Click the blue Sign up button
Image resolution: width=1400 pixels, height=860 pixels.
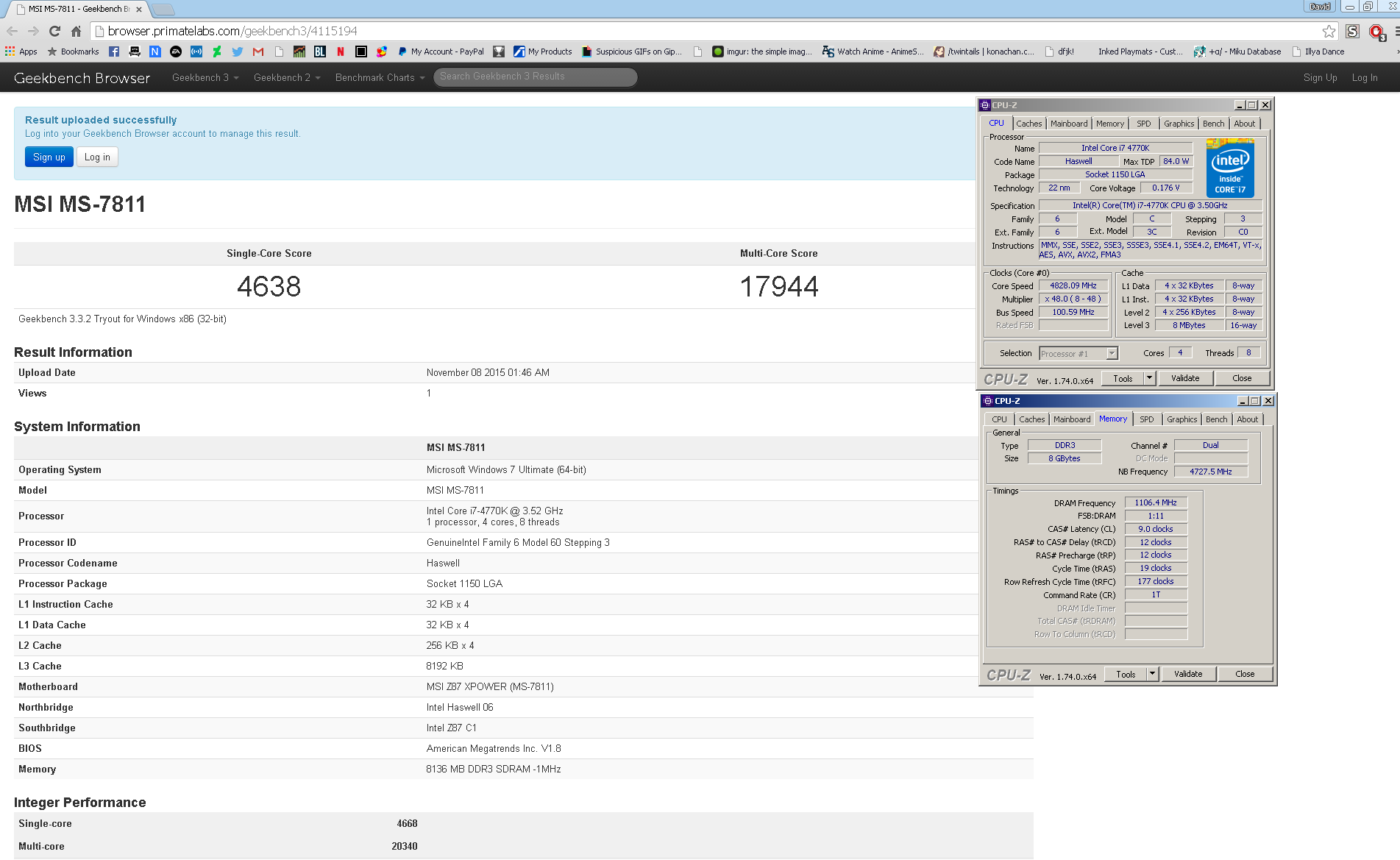coord(49,157)
